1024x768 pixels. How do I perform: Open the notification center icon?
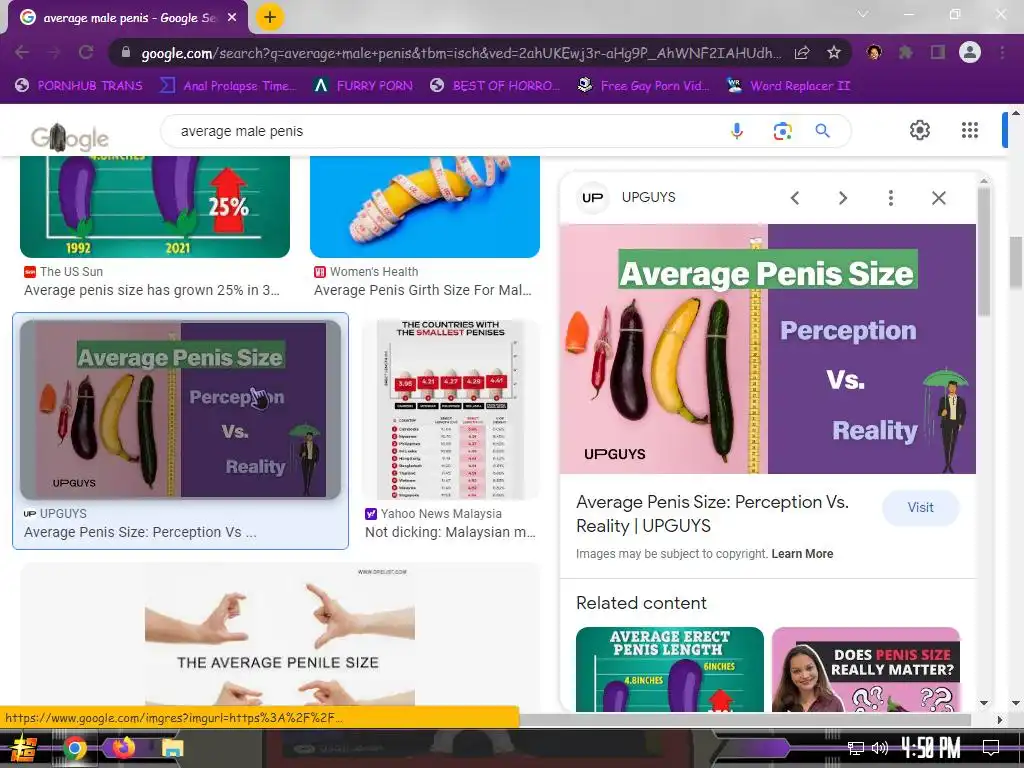[991, 748]
